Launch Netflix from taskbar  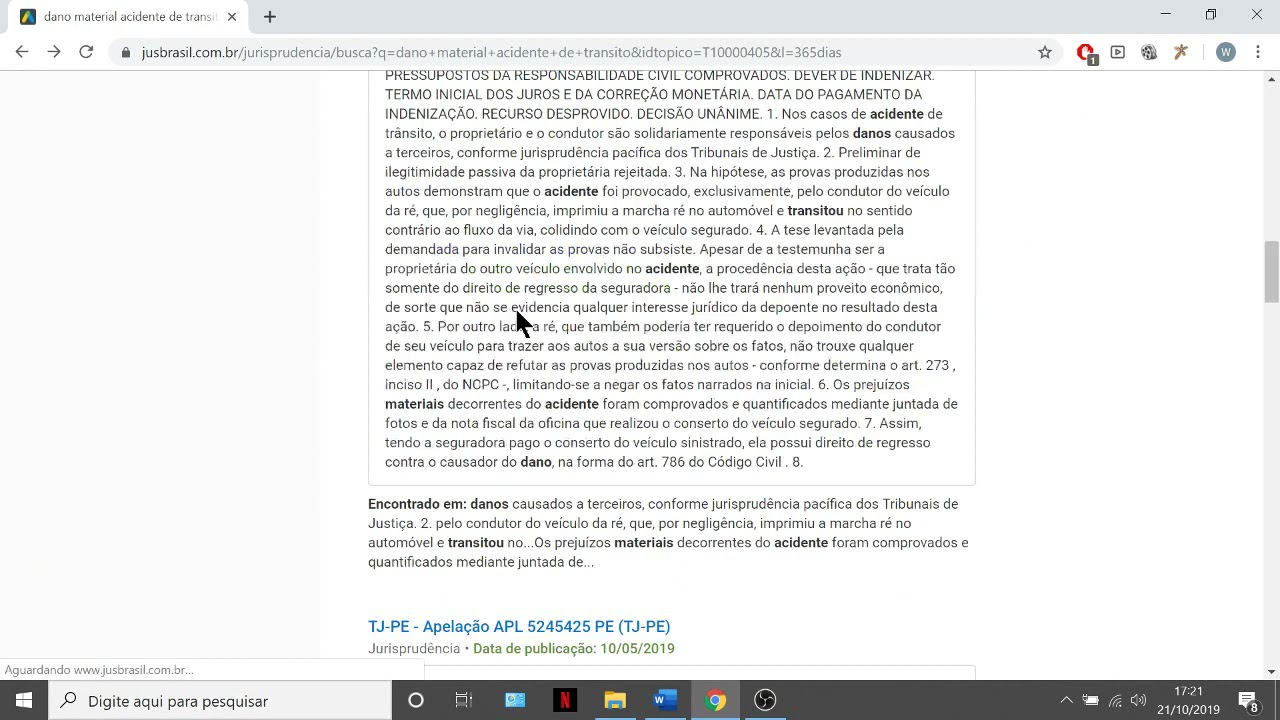[x=565, y=700]
